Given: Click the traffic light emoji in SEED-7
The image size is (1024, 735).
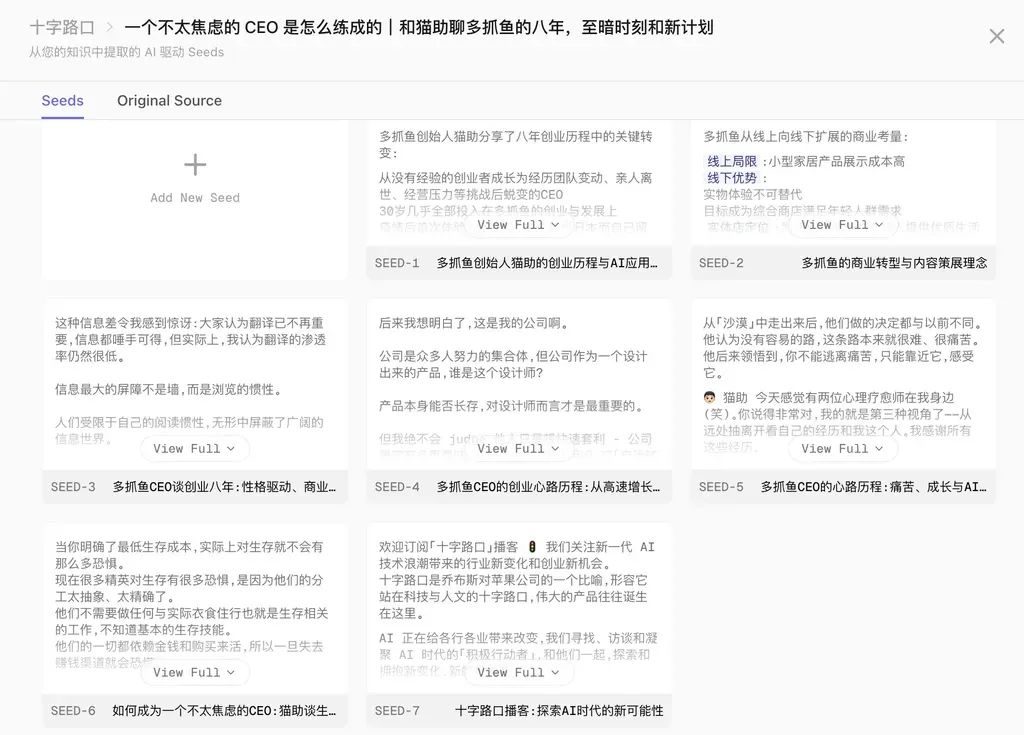Looking at the screenshot, I should 532,547.
